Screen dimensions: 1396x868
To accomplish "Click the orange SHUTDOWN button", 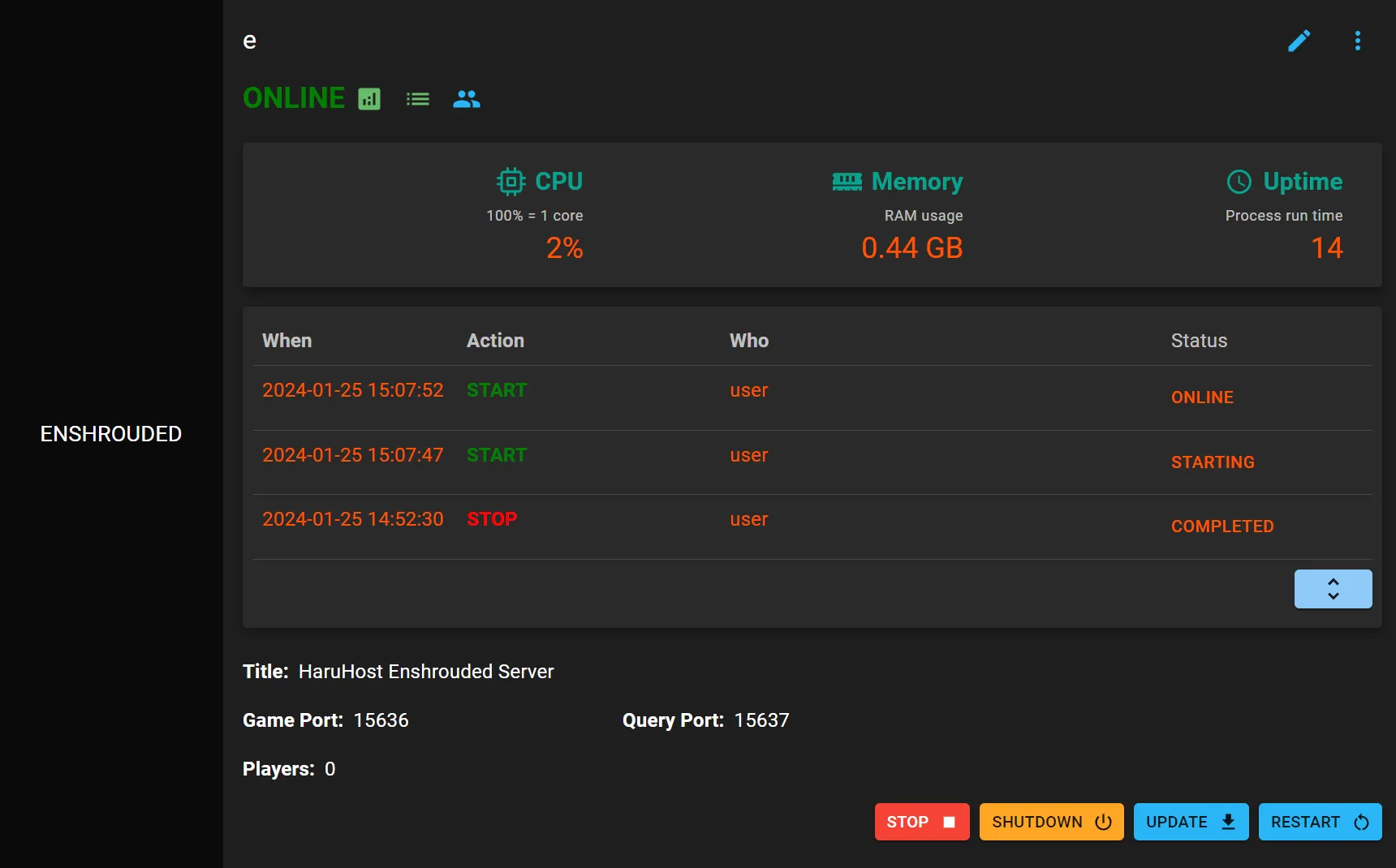I will coord(1051,822).
